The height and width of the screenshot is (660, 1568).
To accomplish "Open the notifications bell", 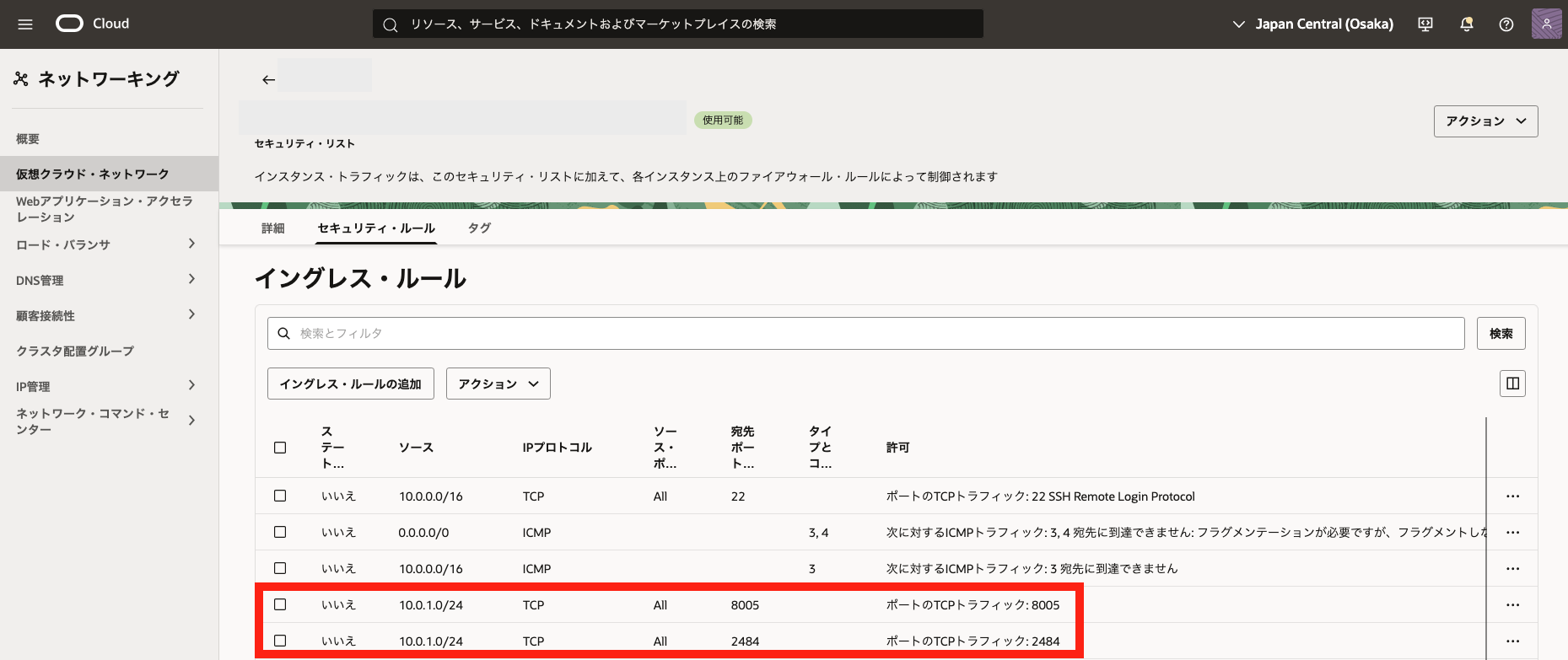I will [x=1466, y=24].
